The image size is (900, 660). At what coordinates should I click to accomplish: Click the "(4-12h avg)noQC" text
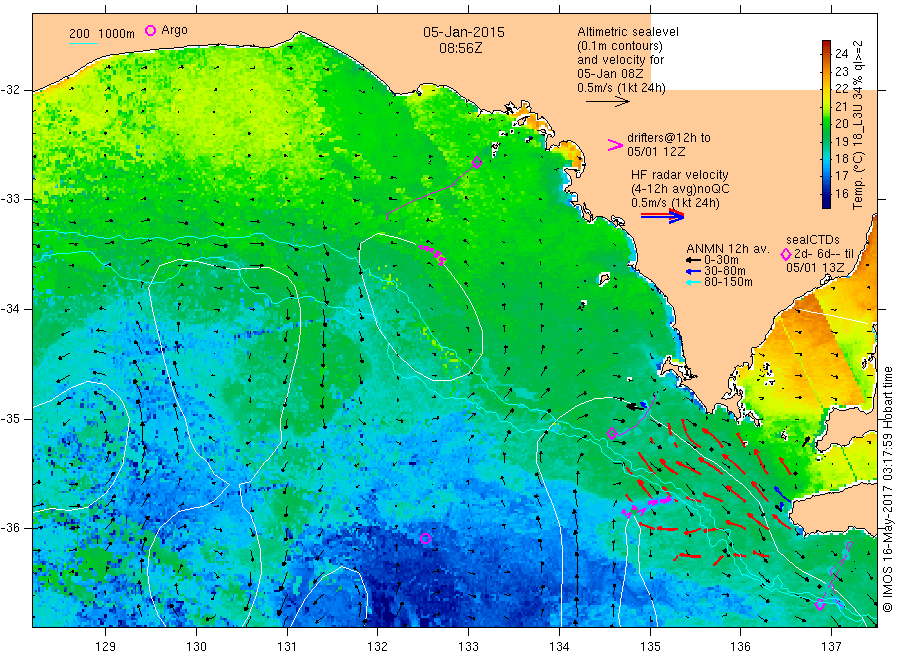(680, 189)
